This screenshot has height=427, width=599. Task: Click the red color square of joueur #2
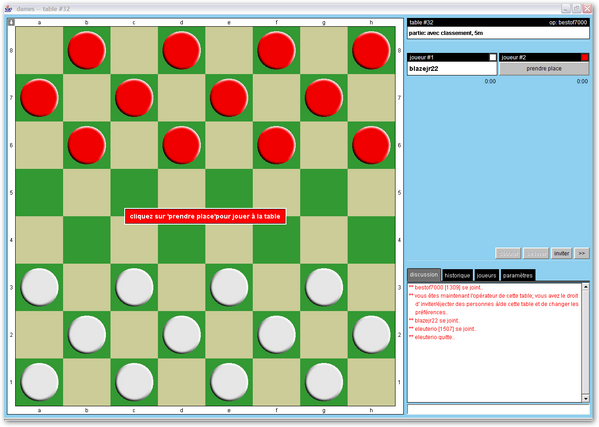585,57
